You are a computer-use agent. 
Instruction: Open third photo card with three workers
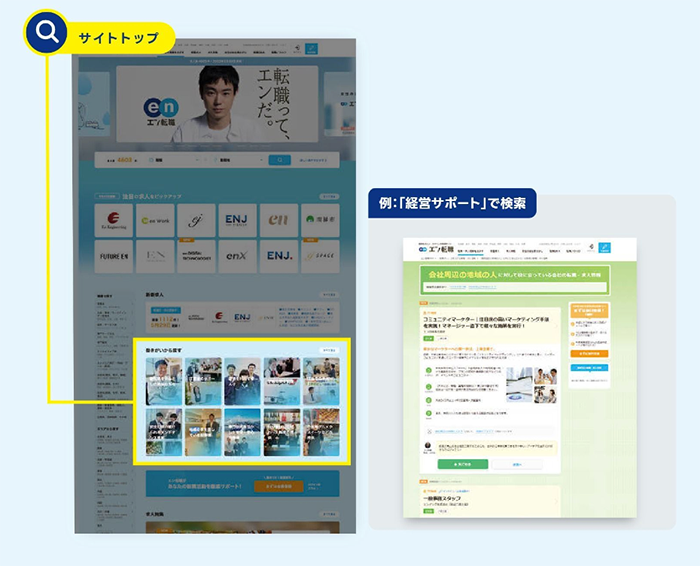click(x=242, y=381)
